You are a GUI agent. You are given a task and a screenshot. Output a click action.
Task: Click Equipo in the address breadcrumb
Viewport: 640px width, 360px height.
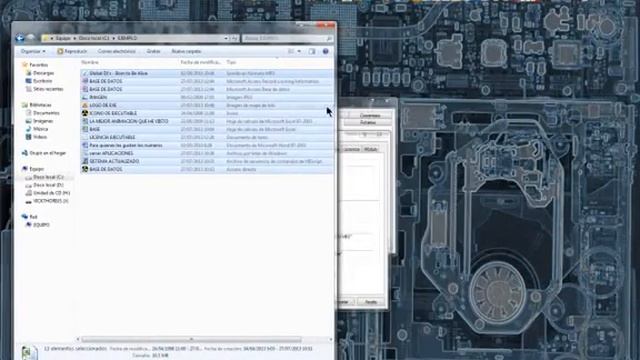(63, 38)
